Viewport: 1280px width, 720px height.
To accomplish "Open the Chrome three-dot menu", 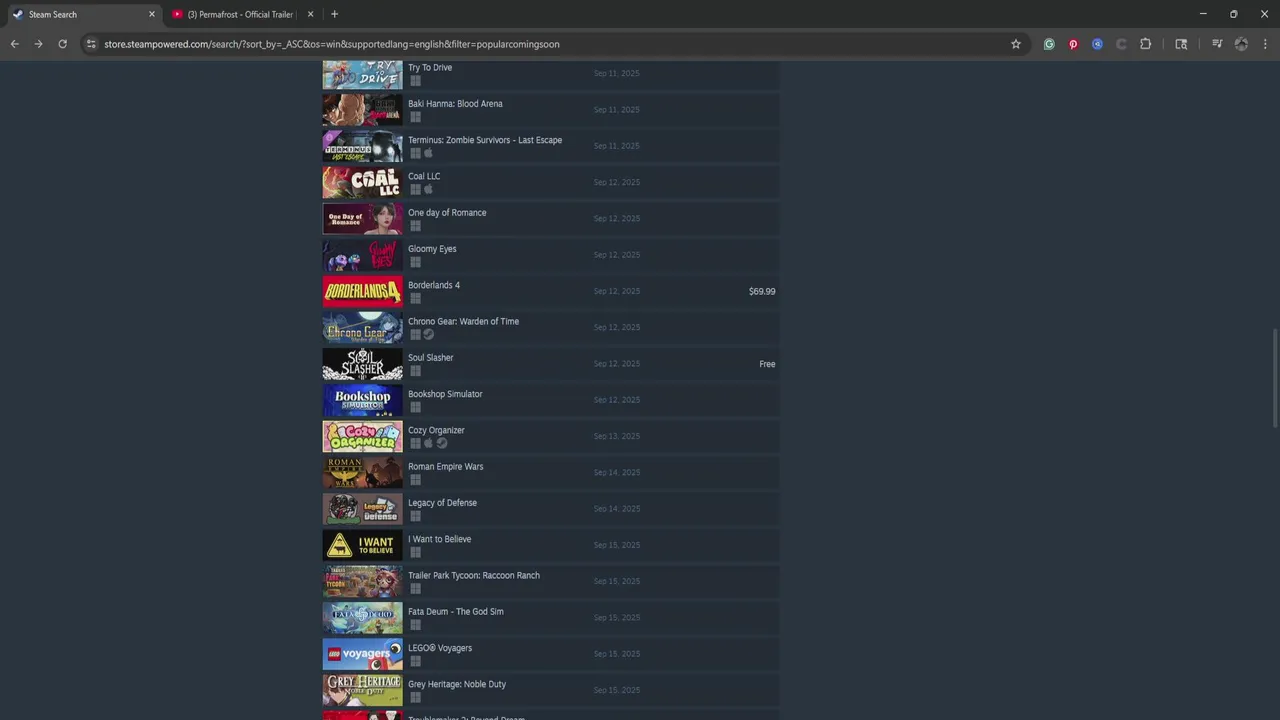I will (1266, 44).
